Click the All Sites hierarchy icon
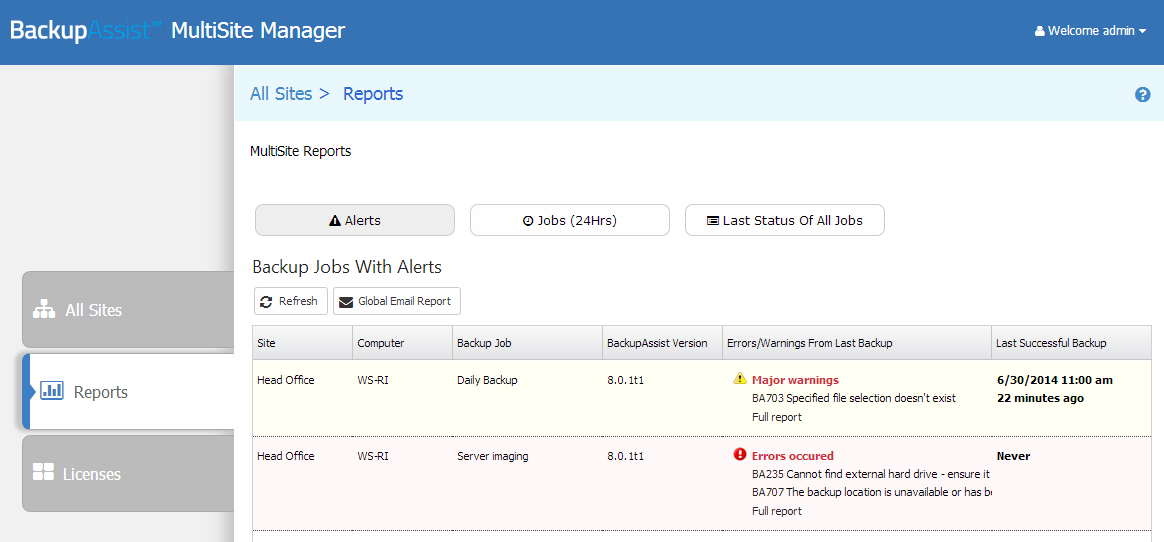This screenshot has width=1164, height=542. pyautogui.click(x=45, y=310)
